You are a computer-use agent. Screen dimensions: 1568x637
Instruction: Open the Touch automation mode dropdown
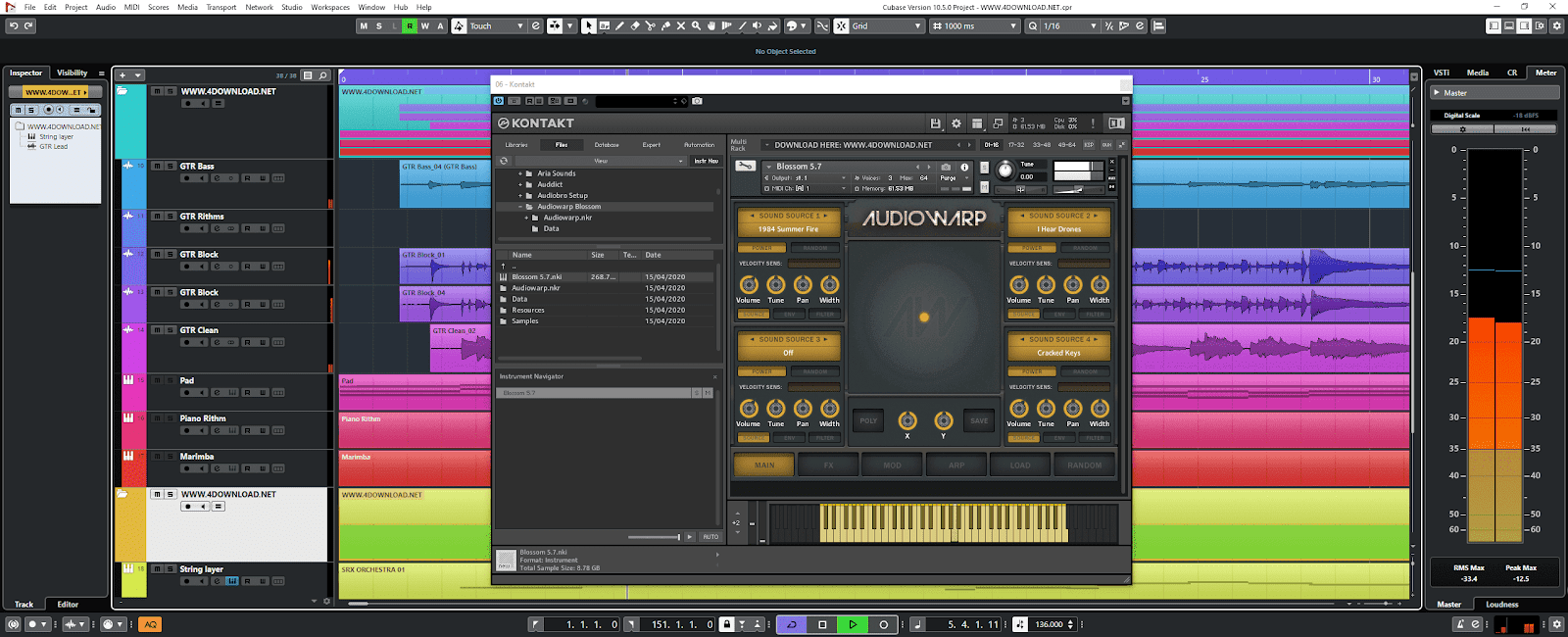(x=496, y=26)
